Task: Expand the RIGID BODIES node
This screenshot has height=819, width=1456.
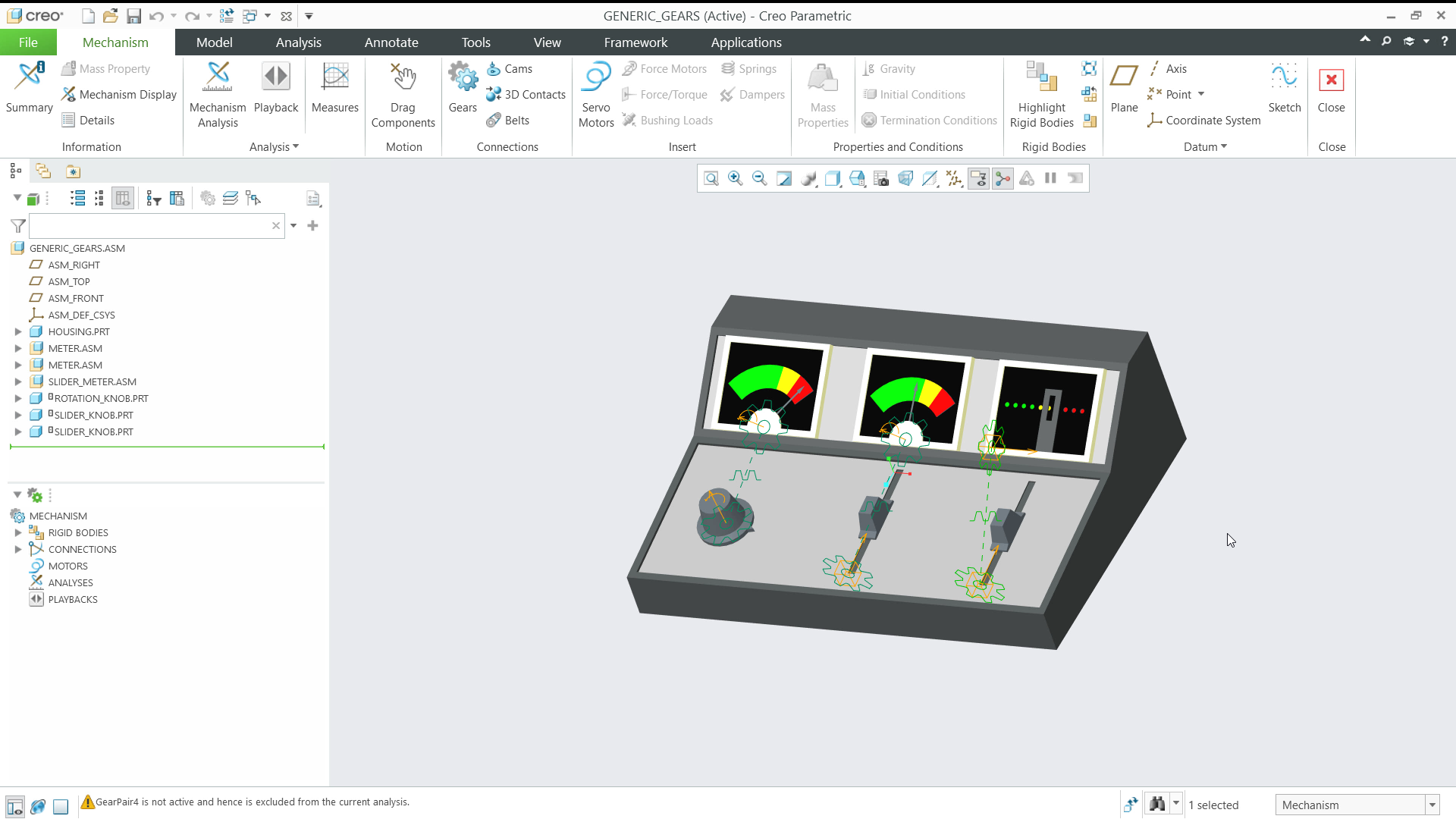Action: pos(18,533)
